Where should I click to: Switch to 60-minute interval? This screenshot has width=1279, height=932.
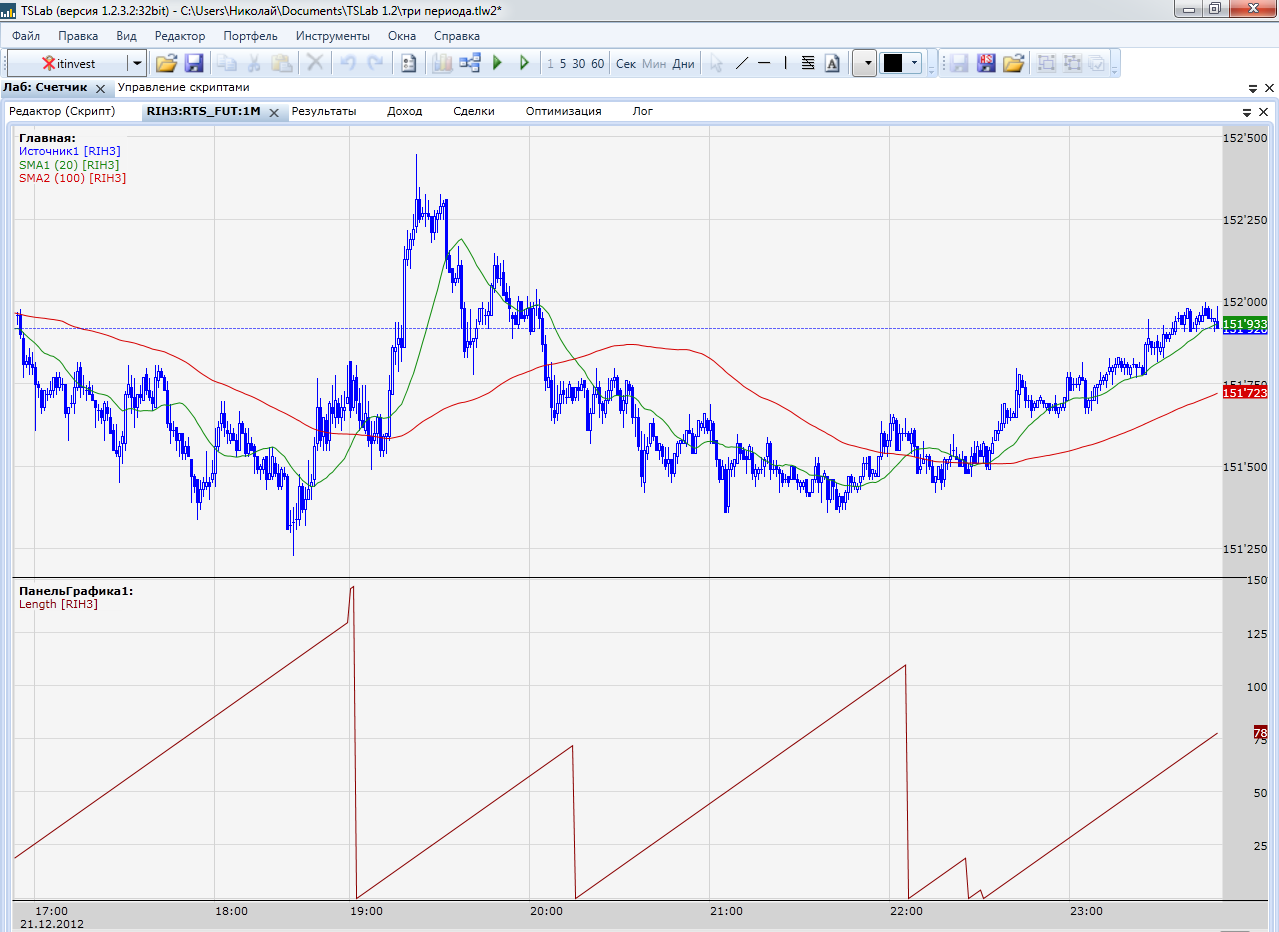597,63
